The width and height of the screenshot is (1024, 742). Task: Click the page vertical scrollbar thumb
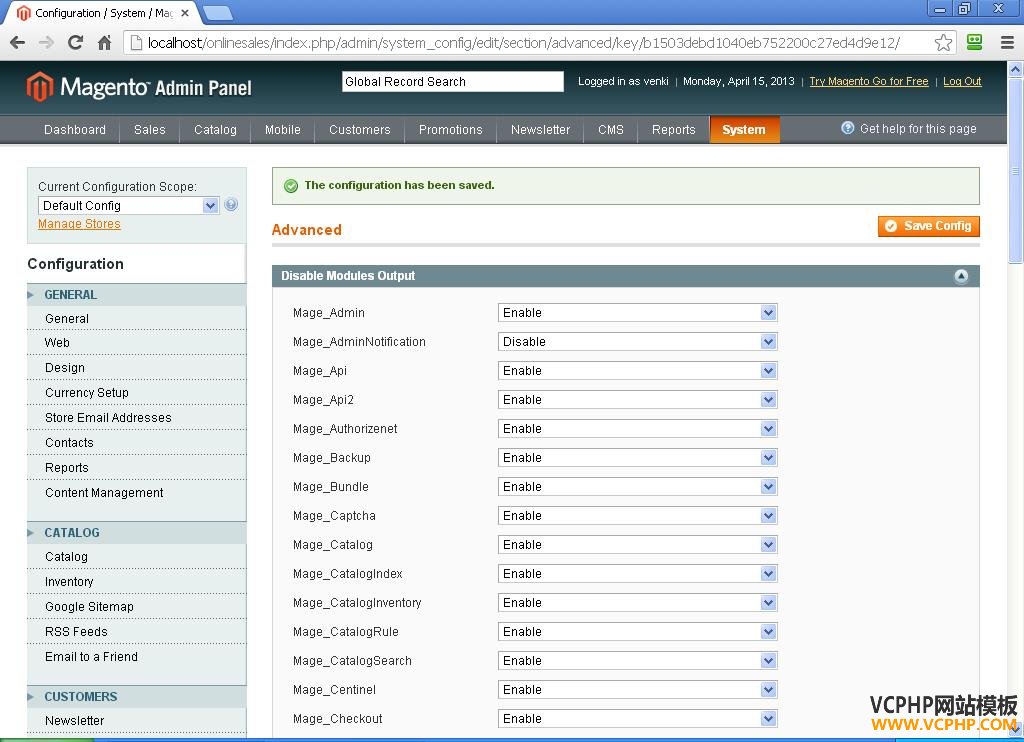point(1016,171)
